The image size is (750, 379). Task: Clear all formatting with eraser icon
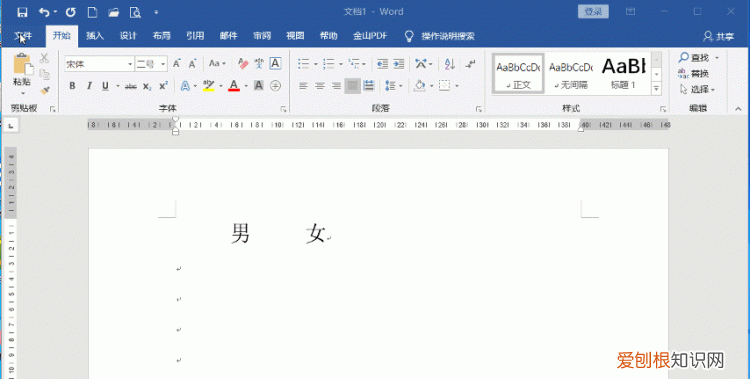[x=243, y=64]
